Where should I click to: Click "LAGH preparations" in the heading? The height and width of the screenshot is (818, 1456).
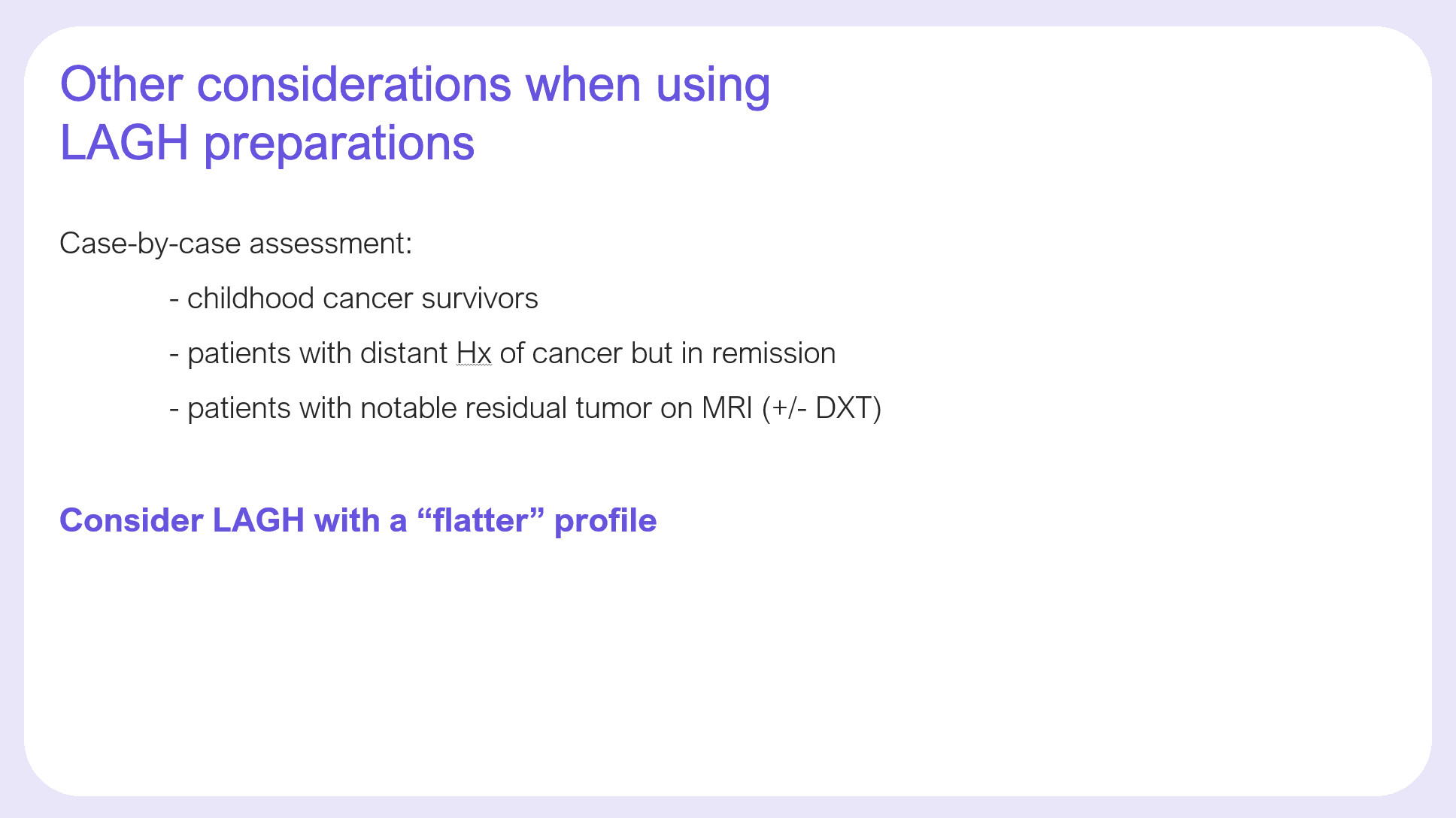pos(267,142)
